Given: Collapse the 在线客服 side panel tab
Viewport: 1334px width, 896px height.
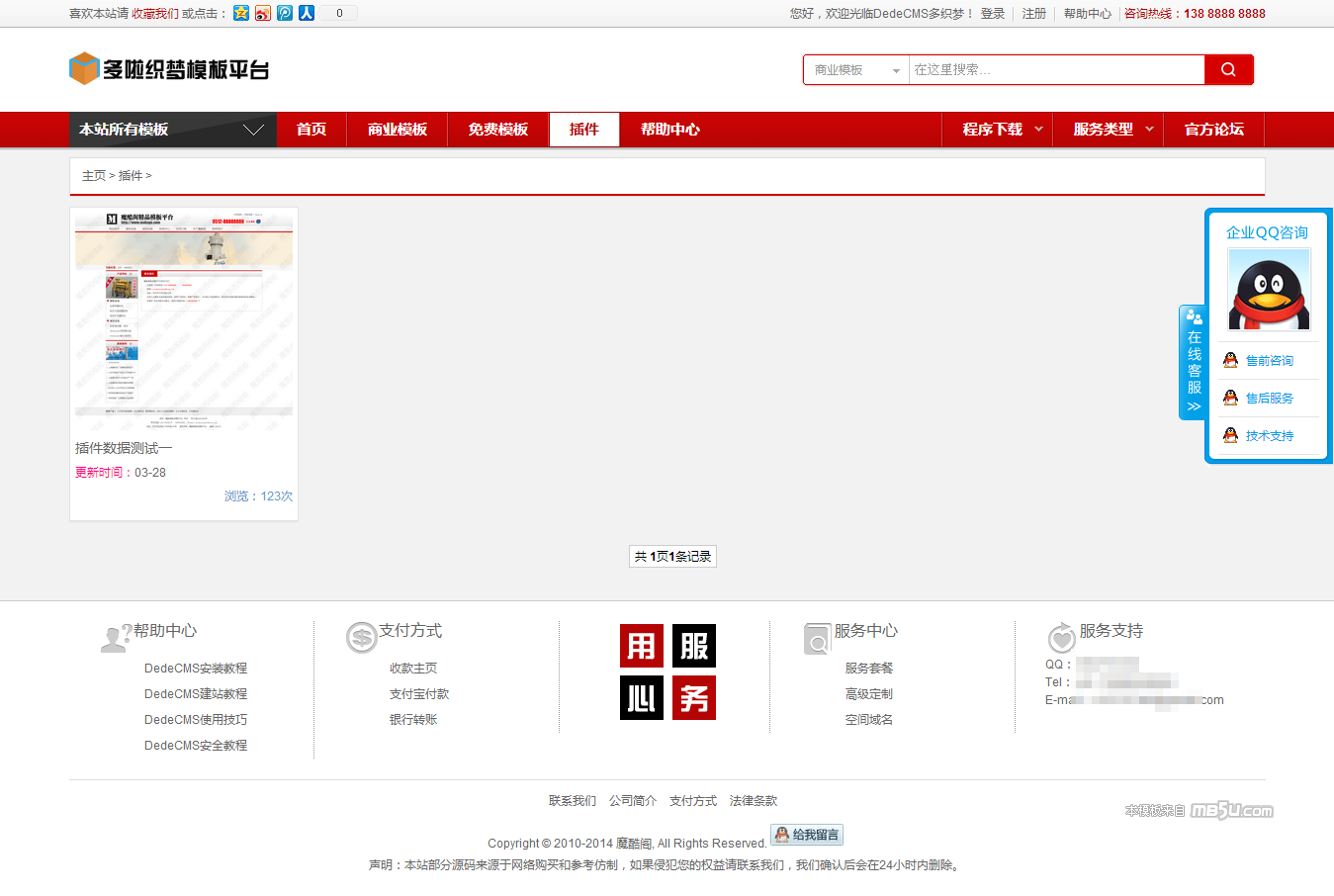Looking at the screenshot, I should [1194, 363].
